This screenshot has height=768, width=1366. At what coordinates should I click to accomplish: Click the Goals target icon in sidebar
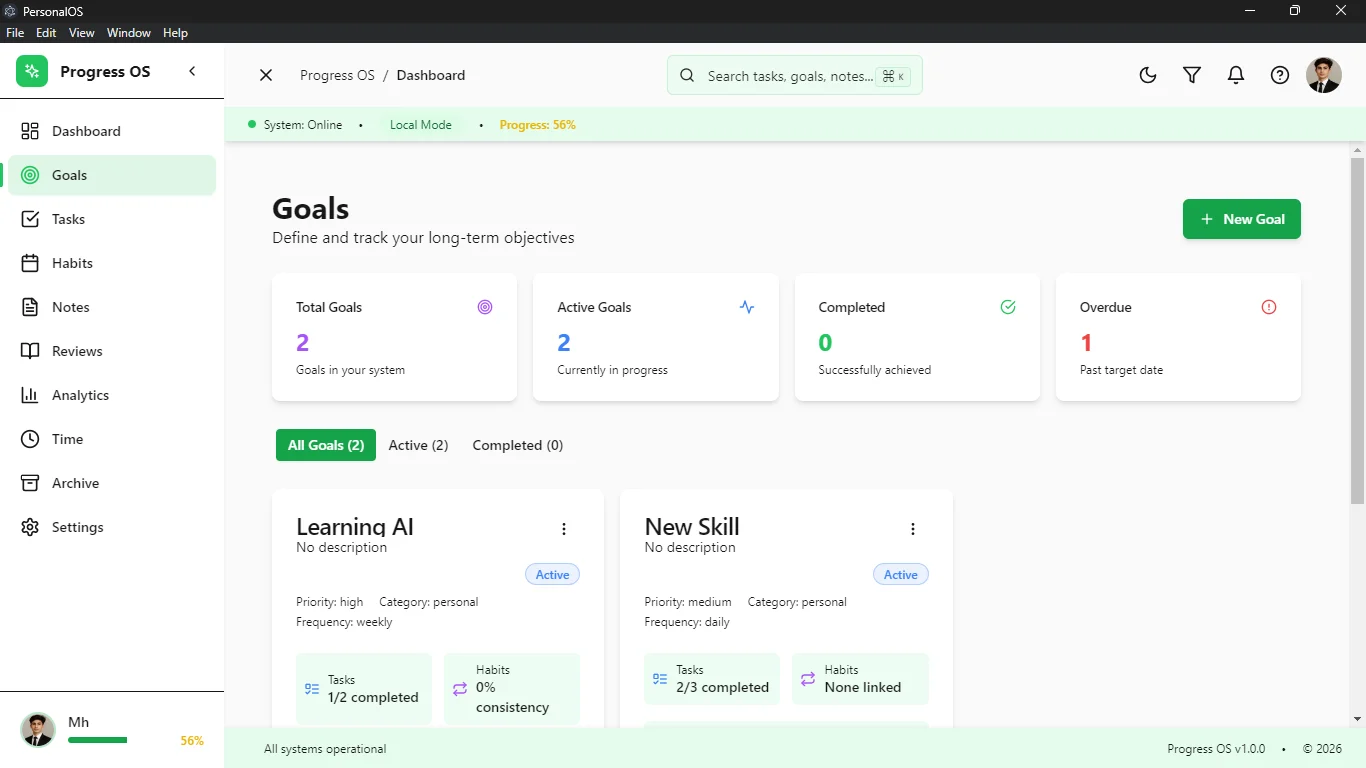click(31, 175)
